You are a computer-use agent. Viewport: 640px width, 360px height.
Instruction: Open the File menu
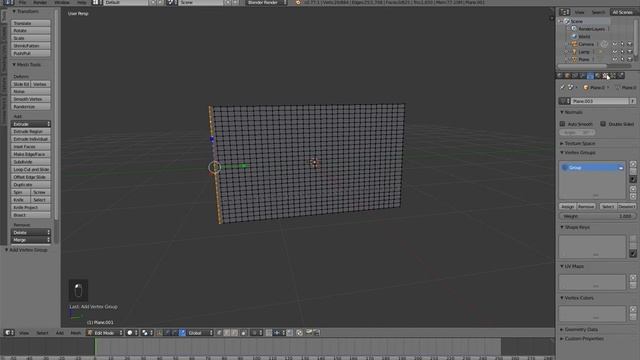pos(22,2)
